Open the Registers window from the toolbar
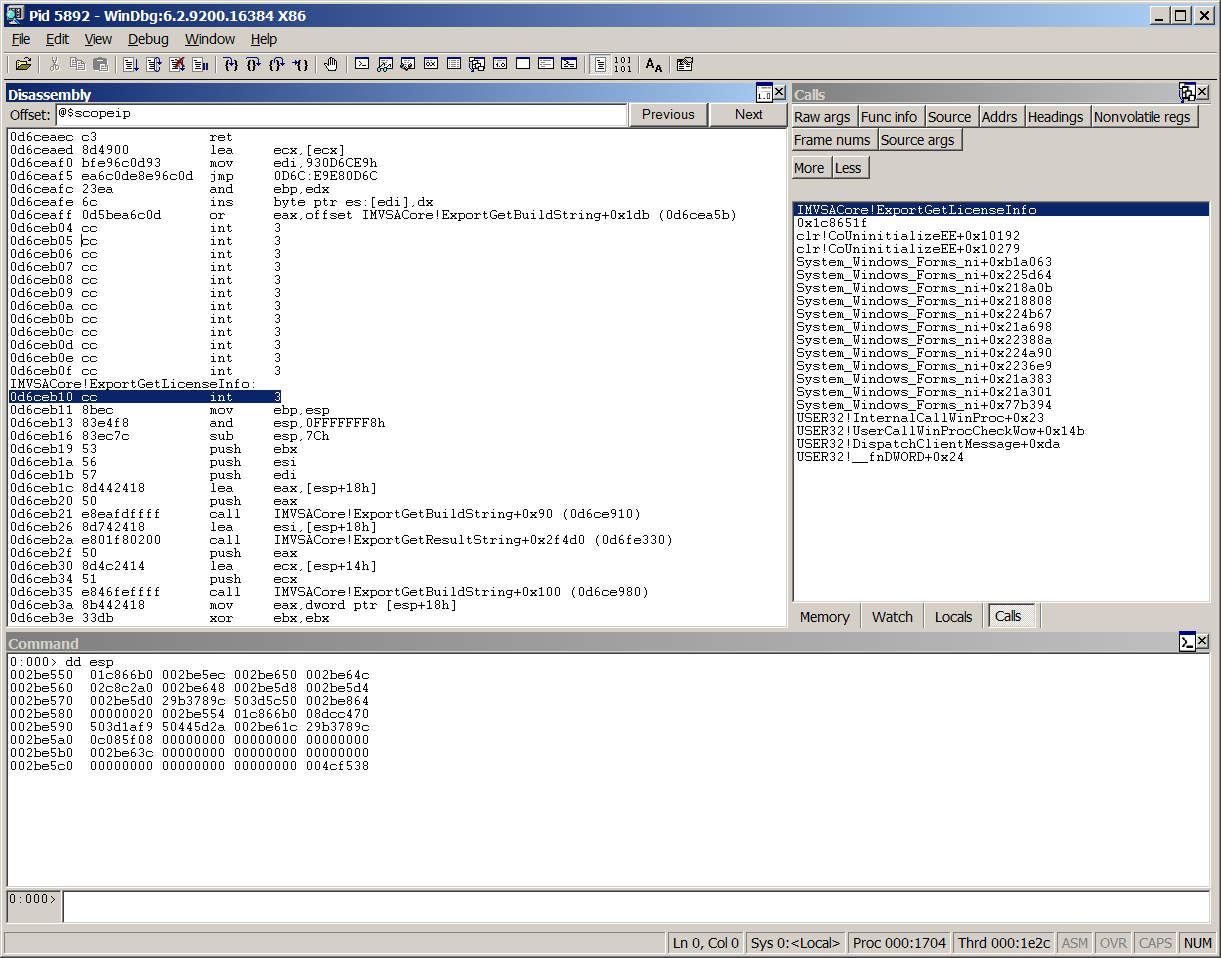1221x958 pixels. point(431,64)
